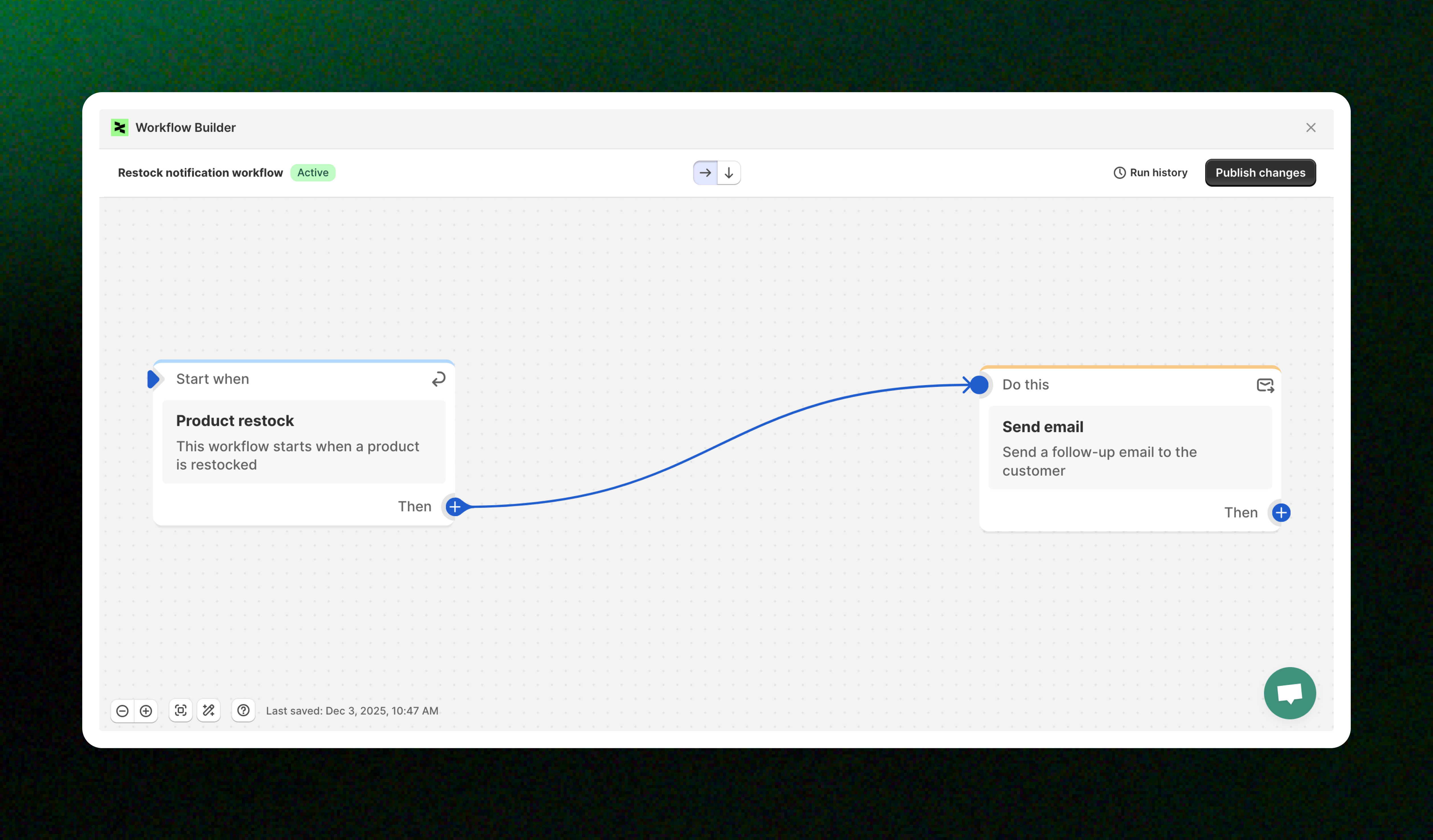This screenshot has width=1433, height=840.
Task: Click the fit-to-view icon
Action: coord(181,710)
